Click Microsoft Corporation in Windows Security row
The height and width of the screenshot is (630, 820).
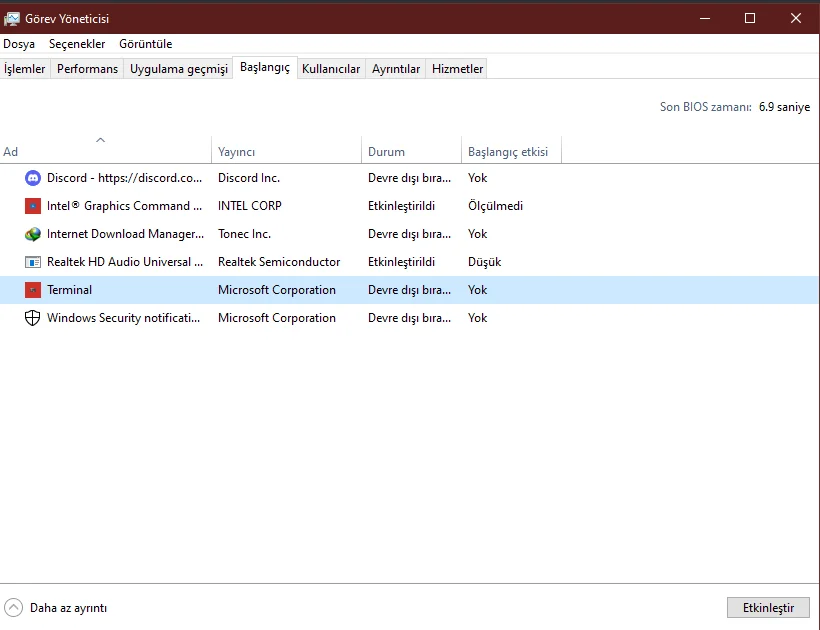(x=277, y=318)
